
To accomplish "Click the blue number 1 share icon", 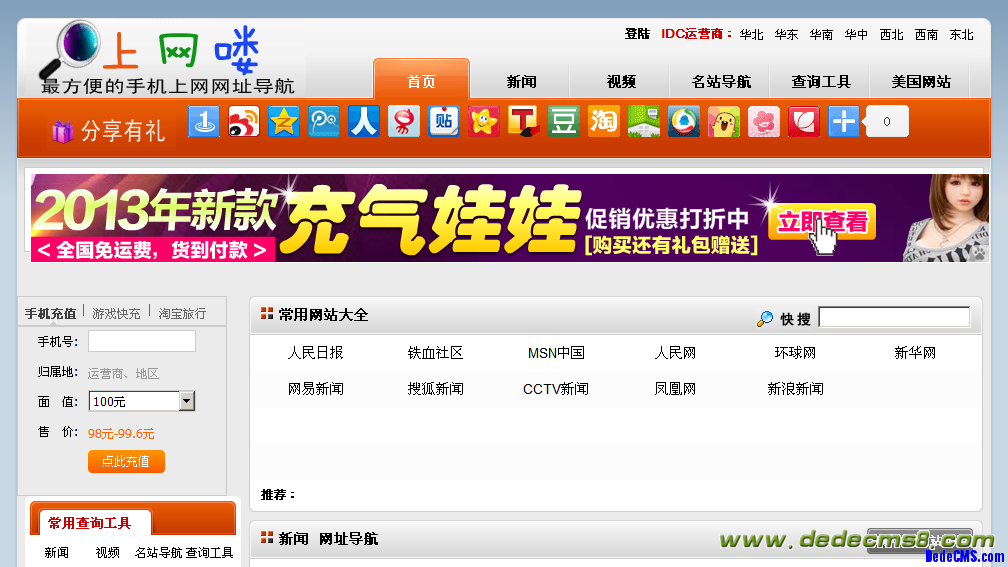I will coord(204,122).
